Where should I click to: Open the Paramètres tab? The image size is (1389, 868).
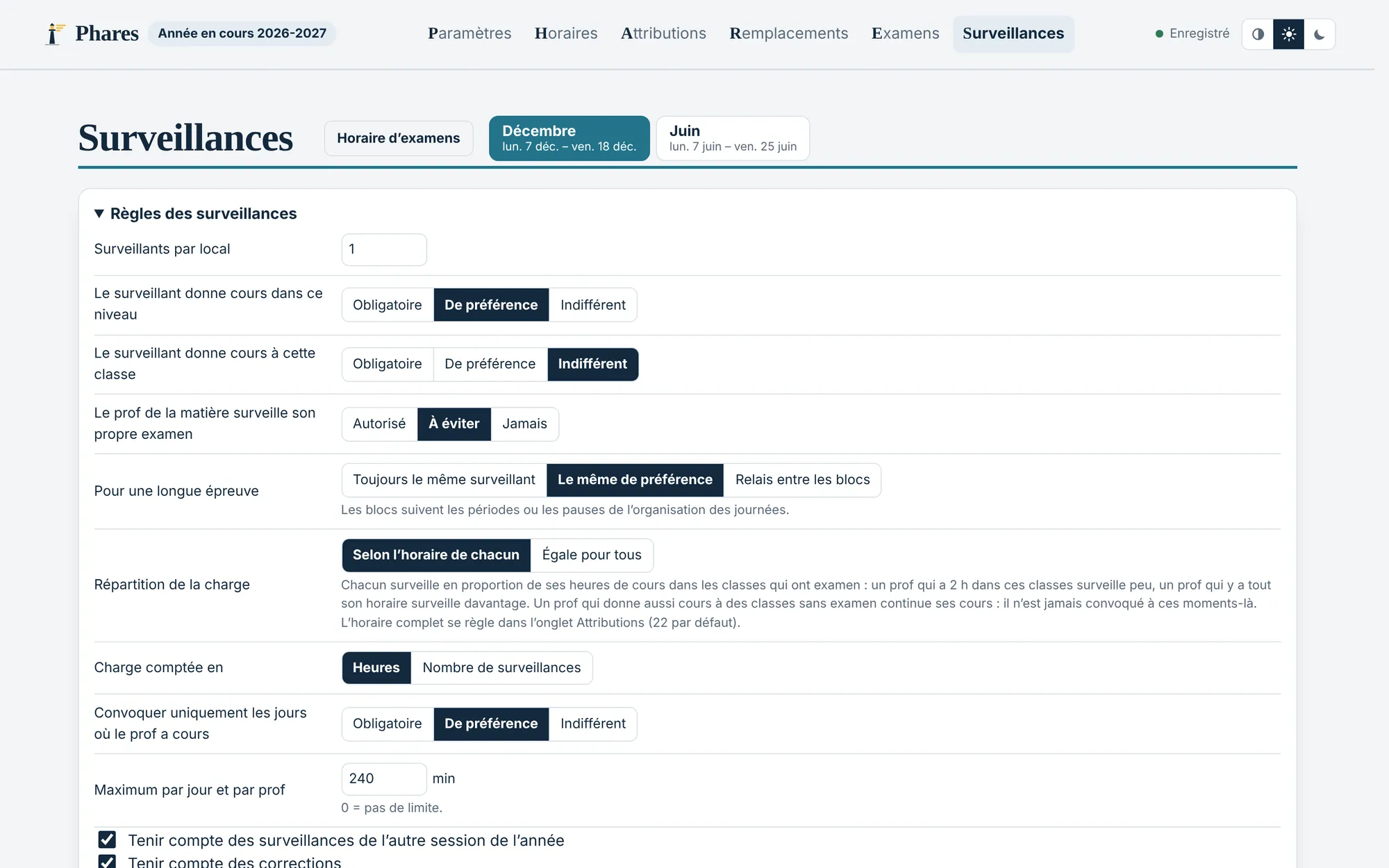pos(469,33)
